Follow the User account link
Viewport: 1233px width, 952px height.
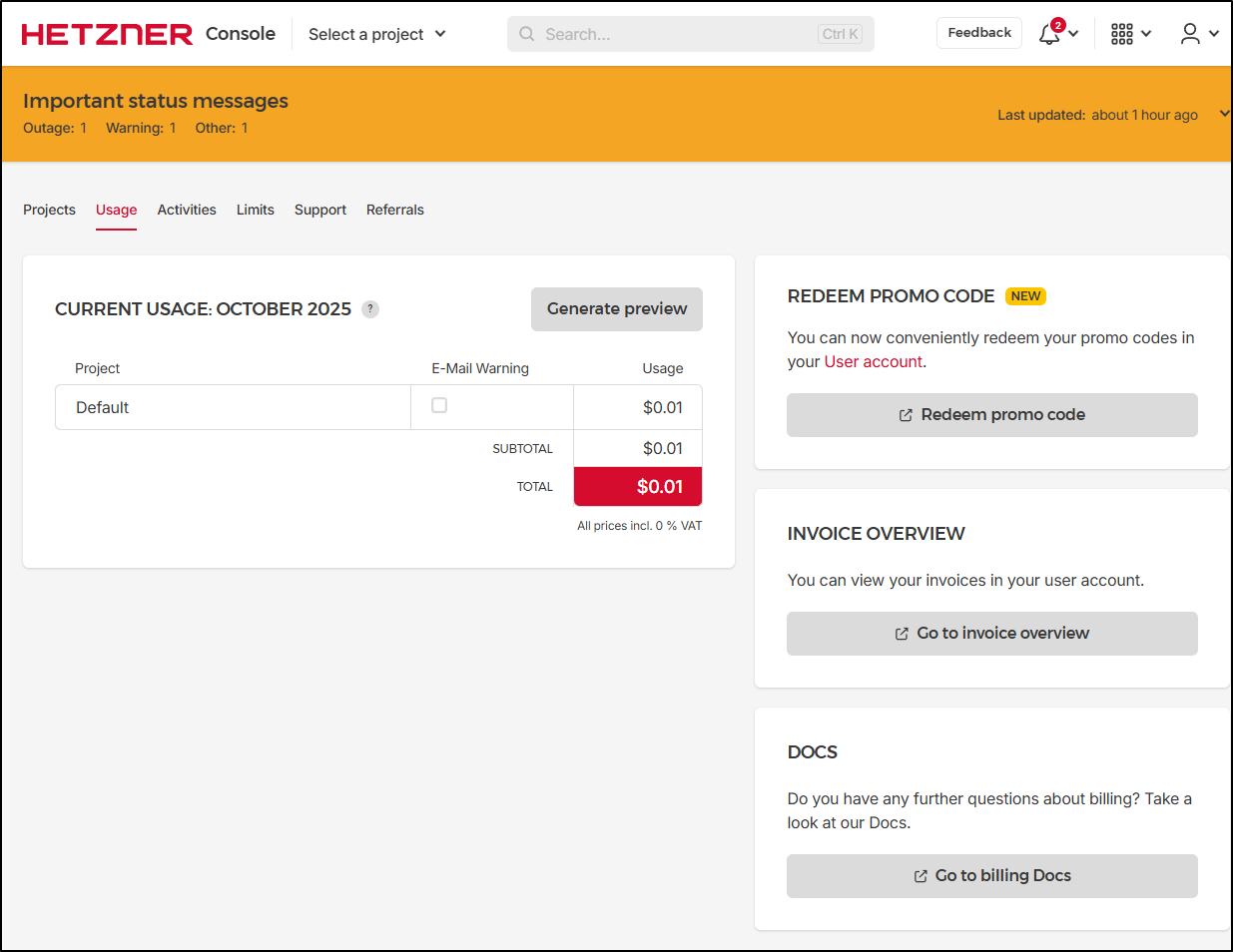873,362
